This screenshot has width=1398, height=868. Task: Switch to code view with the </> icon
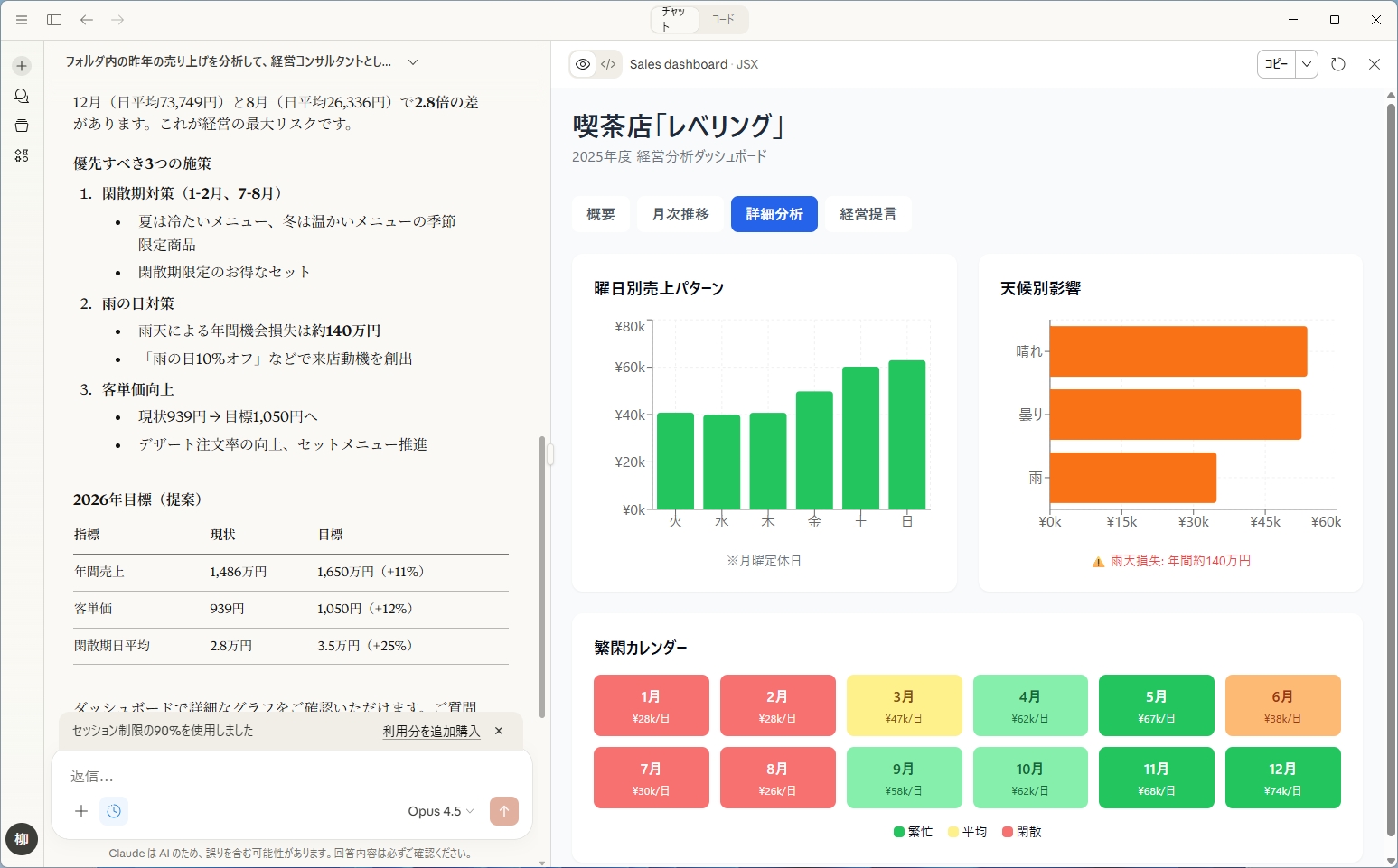[x=607, y=63]
